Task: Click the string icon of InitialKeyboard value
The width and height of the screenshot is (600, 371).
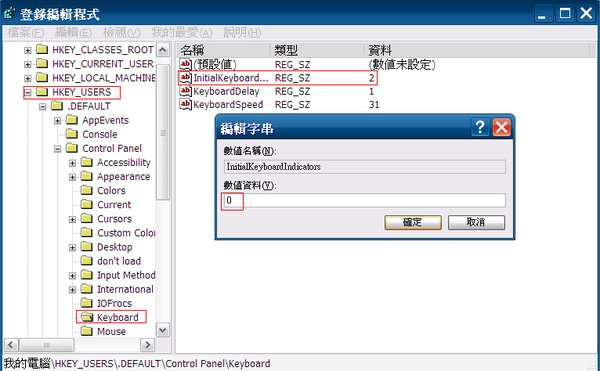Action: [186, 78]
